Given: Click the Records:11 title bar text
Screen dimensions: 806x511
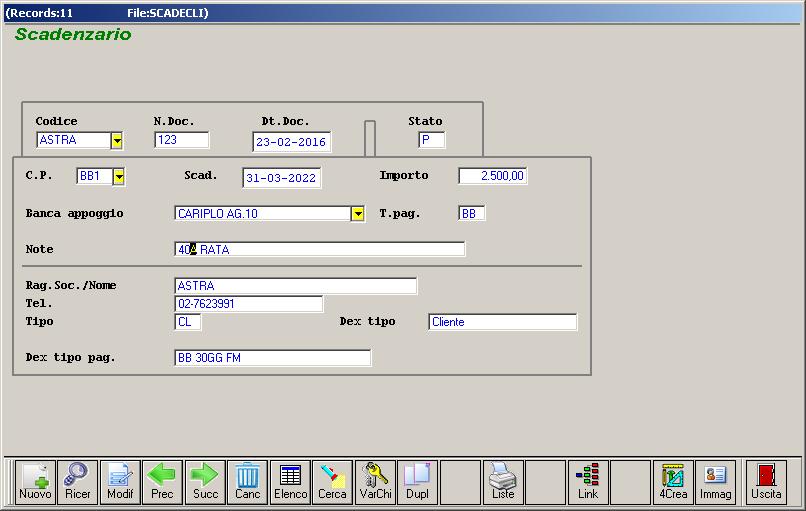Looking at the screenshot, I should [x=41, y=13].
